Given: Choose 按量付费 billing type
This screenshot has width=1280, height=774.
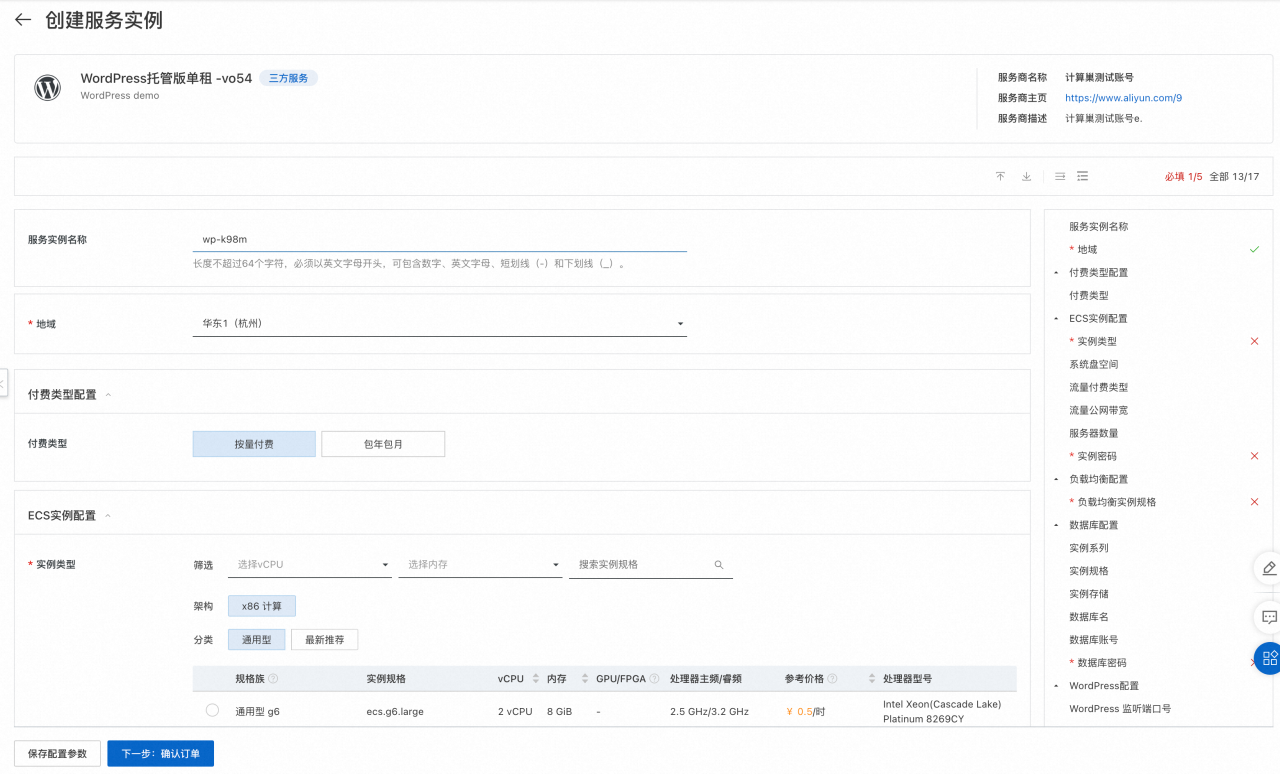Looking at the screenshot, I should 254,444.
